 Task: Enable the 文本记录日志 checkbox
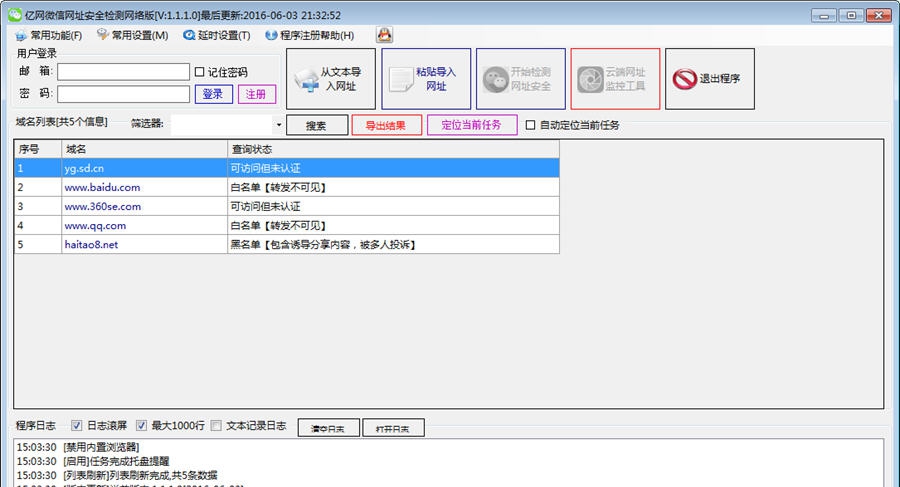[216, 426]
